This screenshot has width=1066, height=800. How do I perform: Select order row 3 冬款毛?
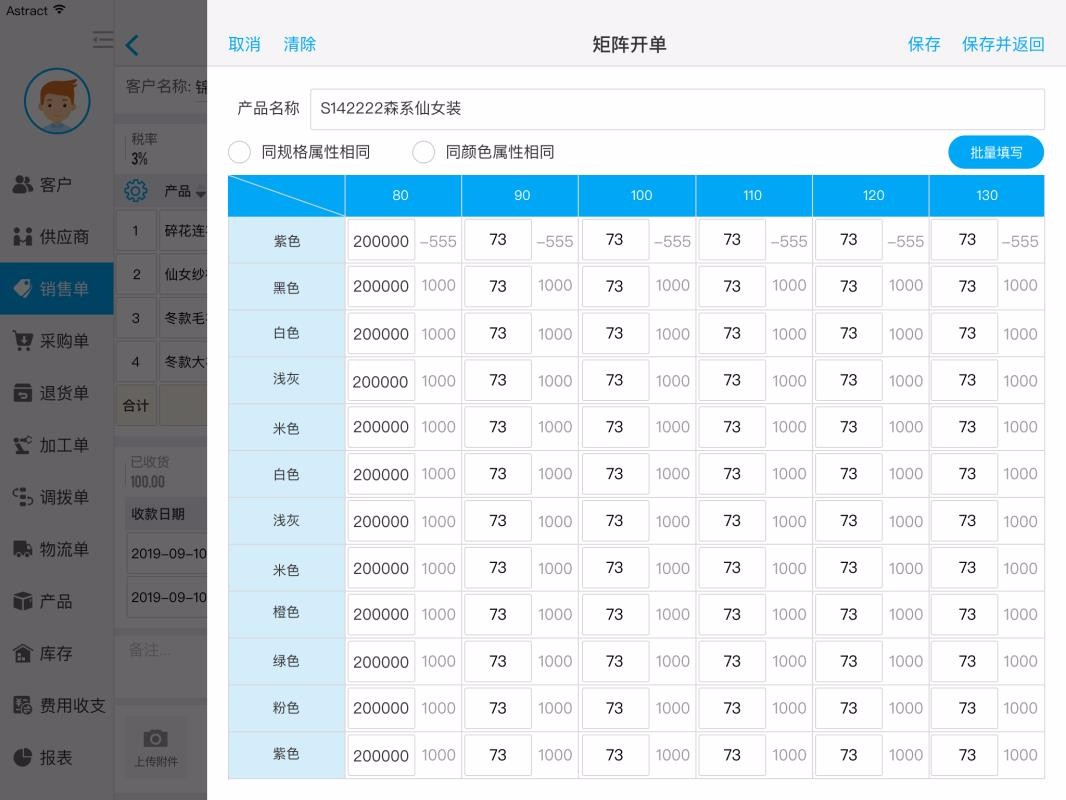162,317
